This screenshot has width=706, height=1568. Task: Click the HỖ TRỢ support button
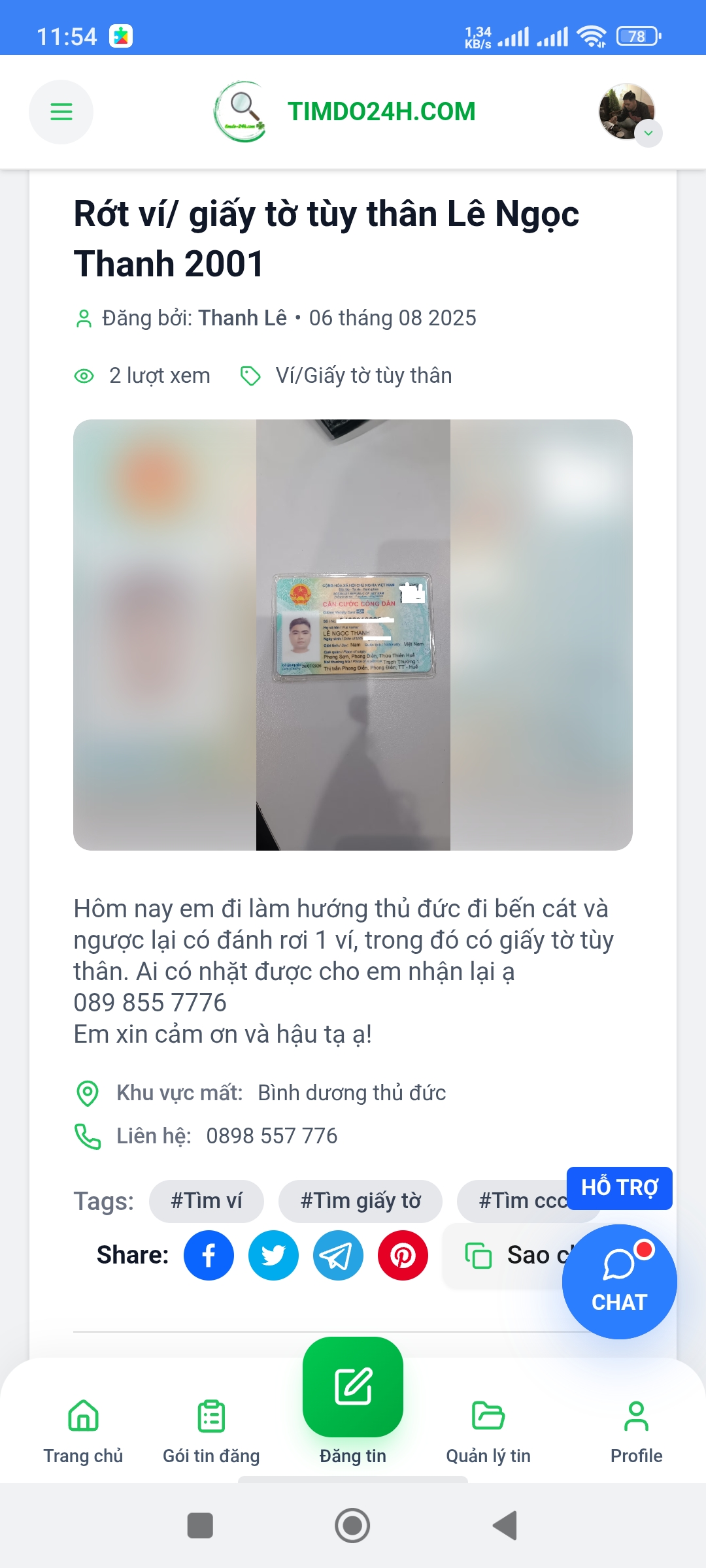tap(619, 1188)
